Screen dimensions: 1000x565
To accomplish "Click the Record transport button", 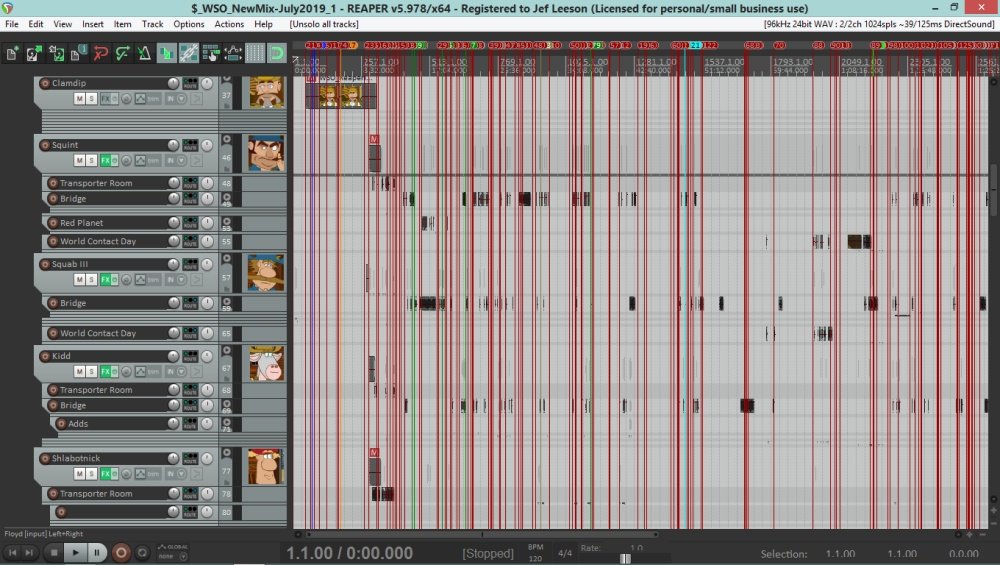I will [x=121, y=552].
